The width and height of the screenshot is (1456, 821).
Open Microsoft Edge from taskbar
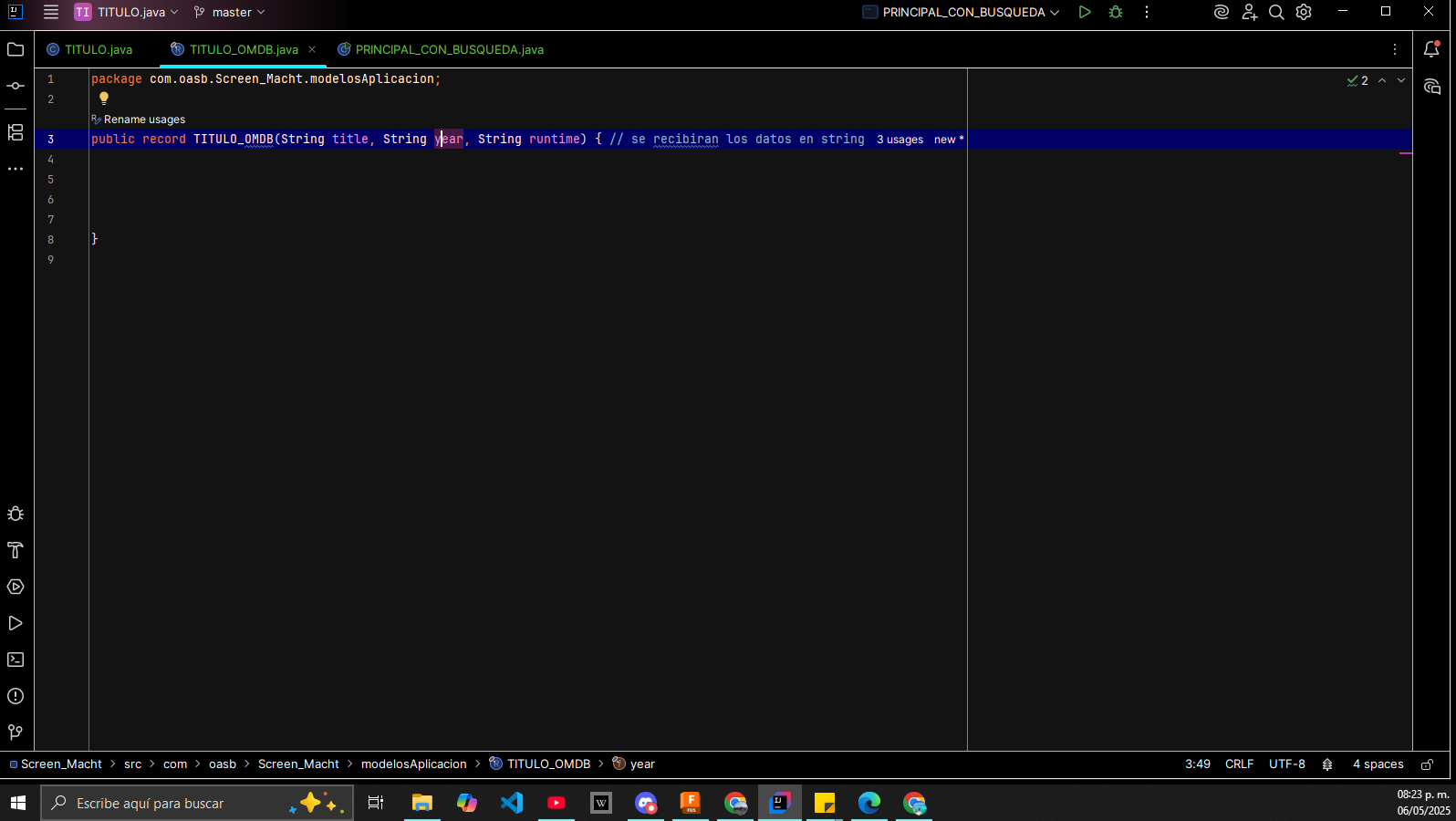(x=869, y=803)
